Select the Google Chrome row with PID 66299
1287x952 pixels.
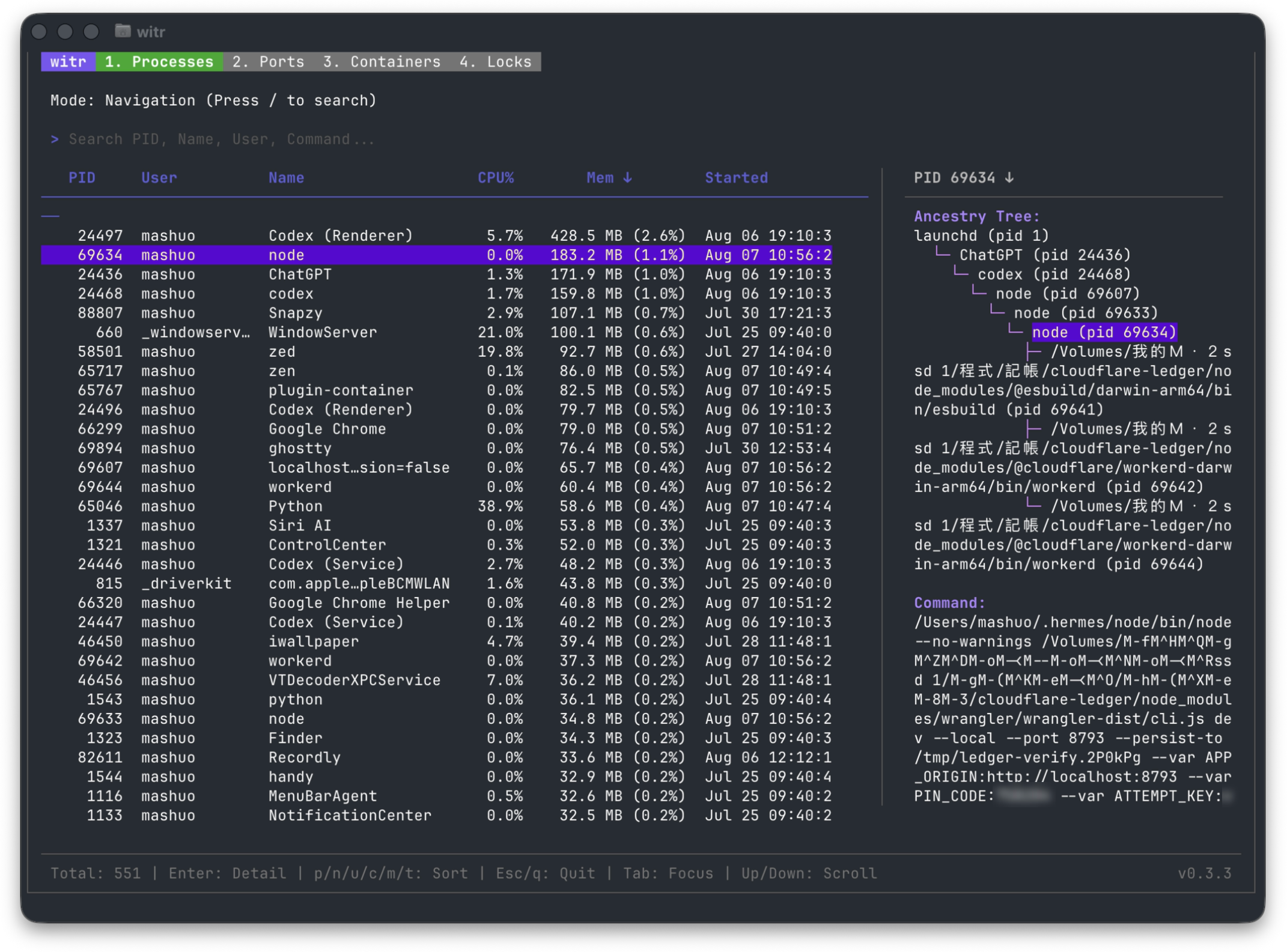[436, 429]
